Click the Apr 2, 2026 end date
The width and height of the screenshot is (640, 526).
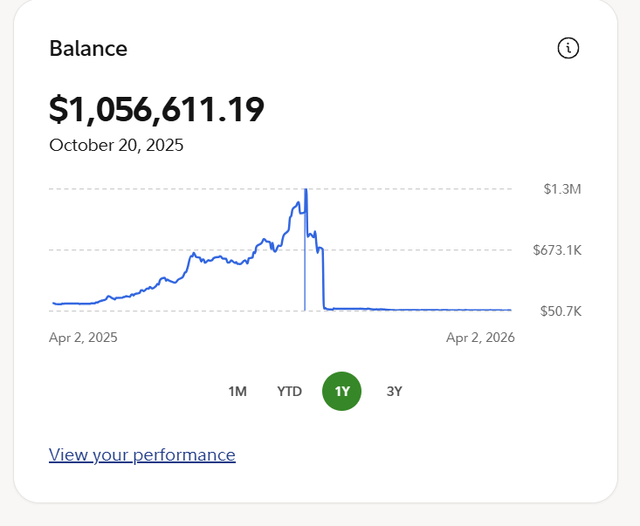(480, 338)
